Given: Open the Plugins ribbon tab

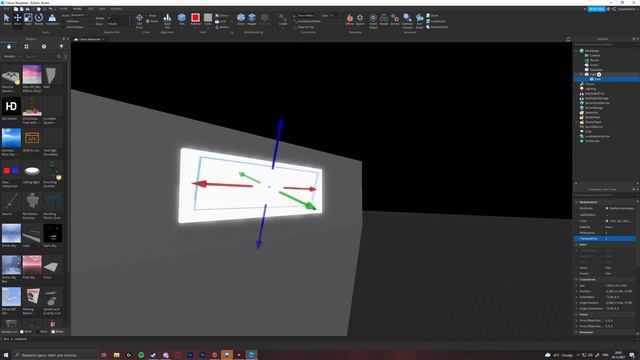Looking at the screenshot, I should click(116, 9).
